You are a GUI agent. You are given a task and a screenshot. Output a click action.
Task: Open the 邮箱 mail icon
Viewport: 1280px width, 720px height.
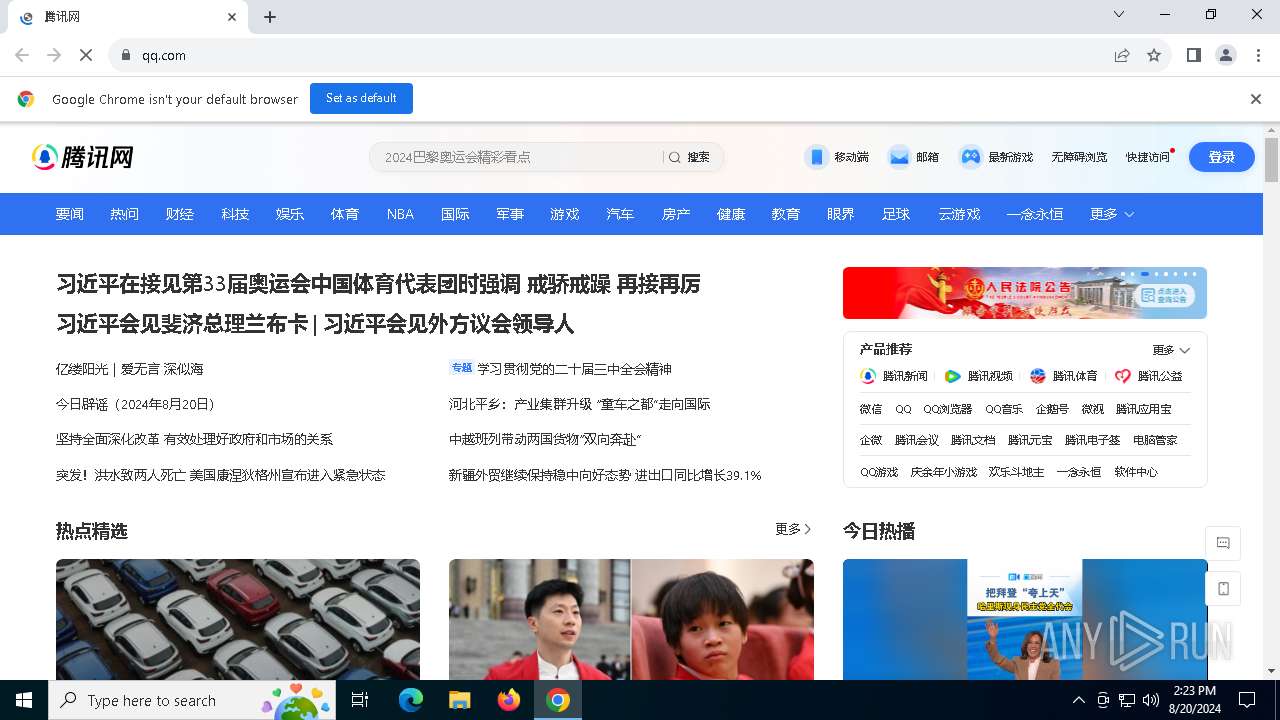point(899,157)
